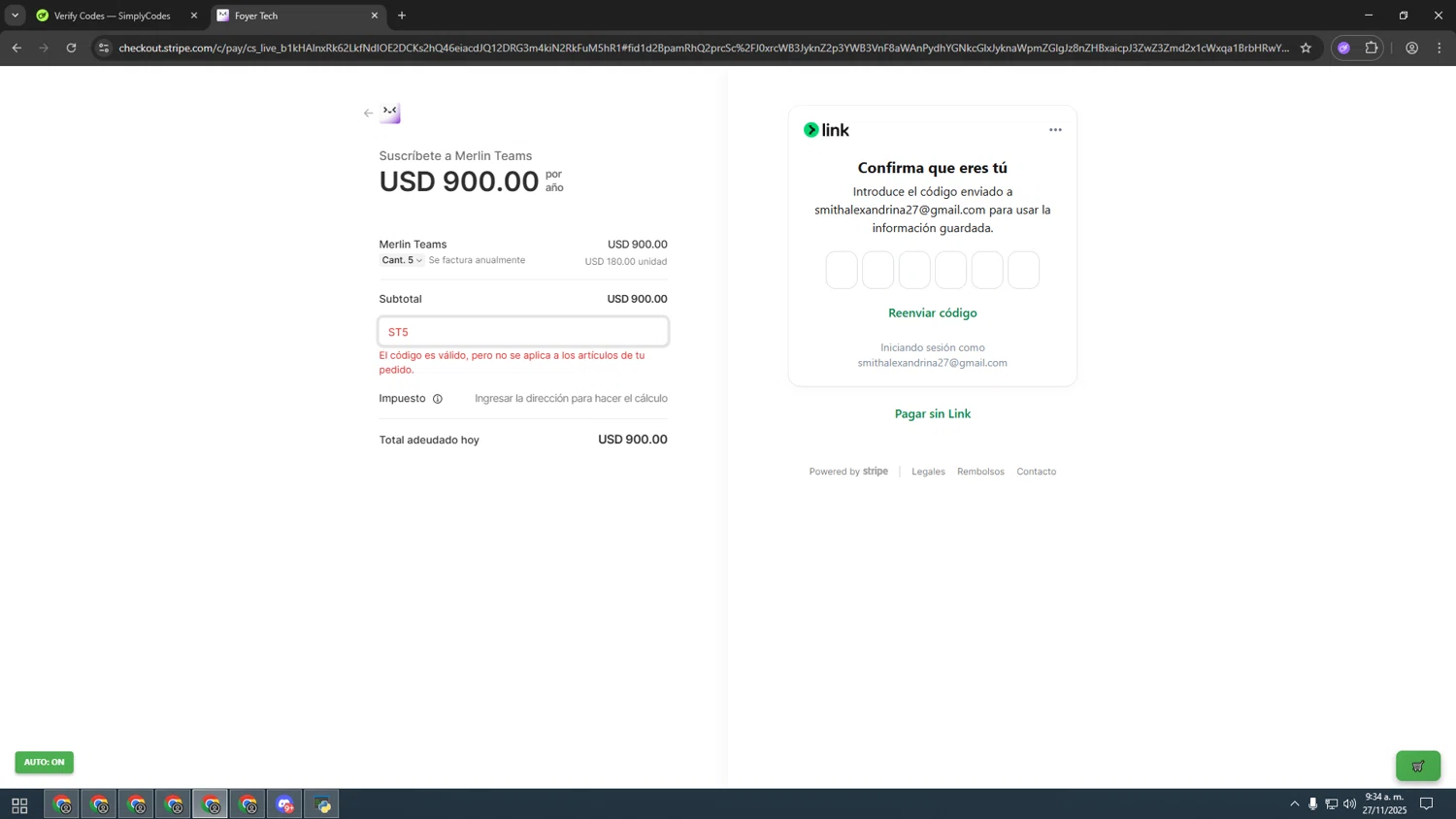The width and height of the screenshot is (1456, 819).
Task: Select the Foyer Tech tab
Action: (296, 16)
